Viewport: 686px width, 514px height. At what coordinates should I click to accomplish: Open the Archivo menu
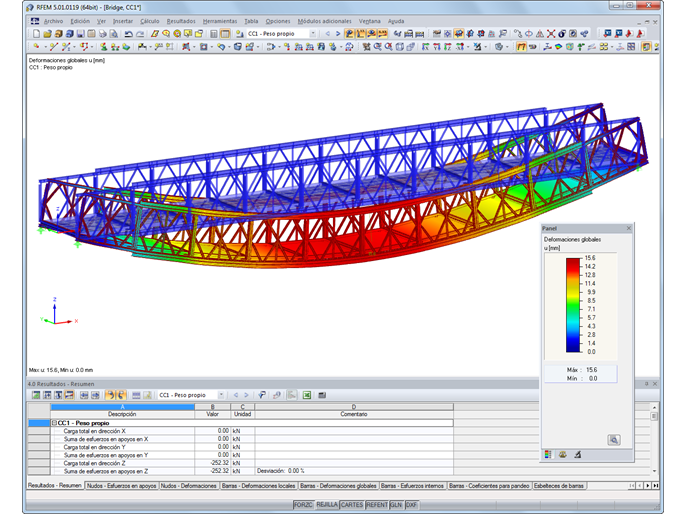point(53,21)
